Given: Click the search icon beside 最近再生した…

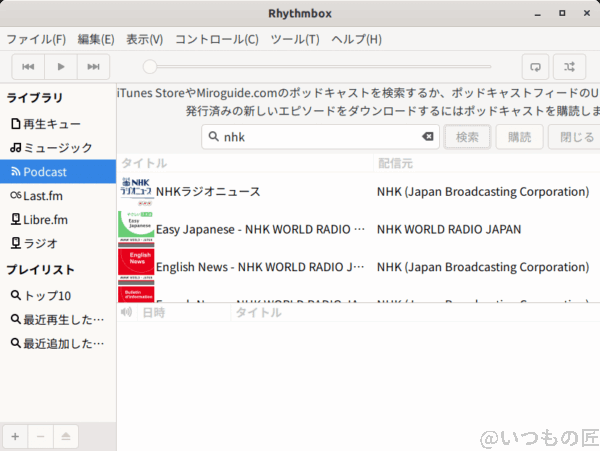Looking at the screenshot, I should [16, 319].
